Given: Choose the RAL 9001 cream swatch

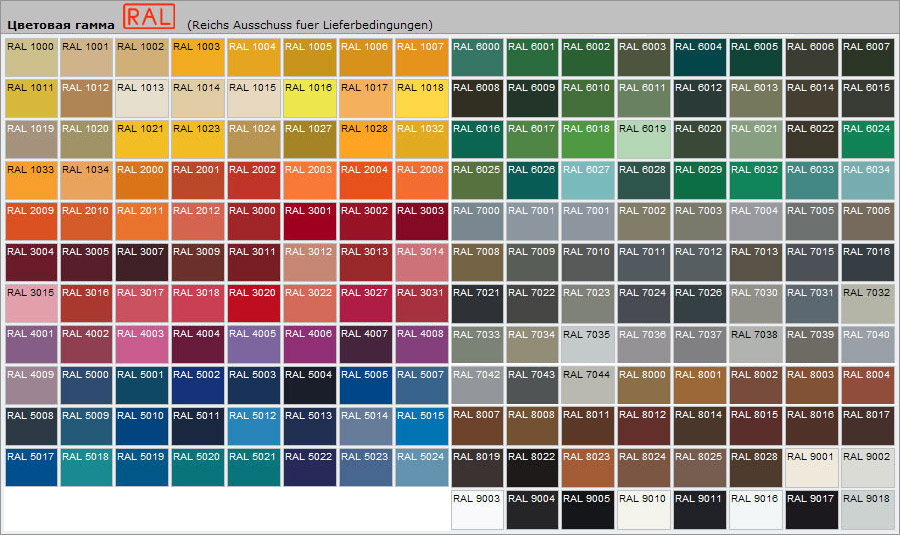Looking at the screenshot, I should [x=810, y=467].
